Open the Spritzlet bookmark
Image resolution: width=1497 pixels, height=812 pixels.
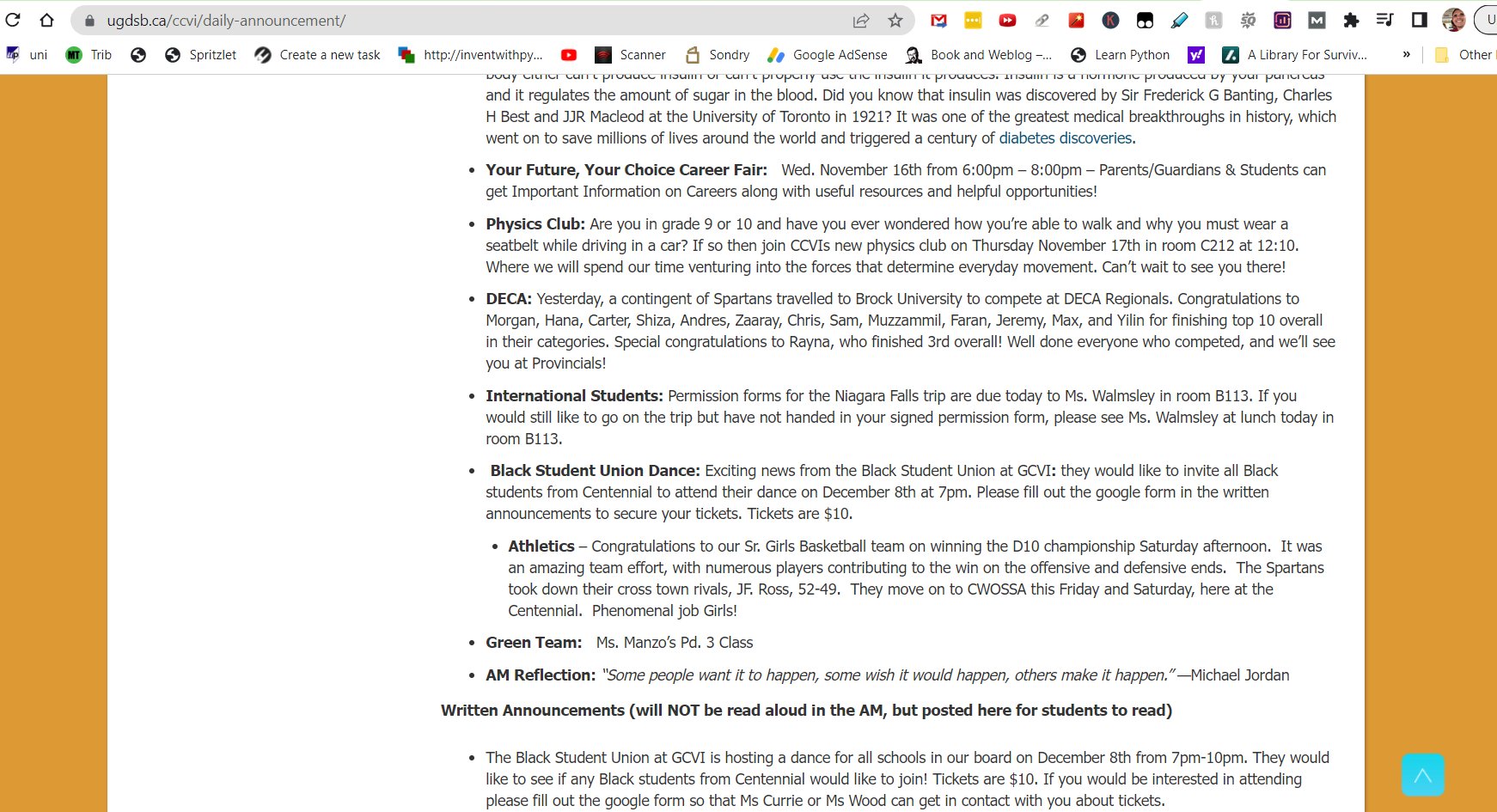[201, 55]
